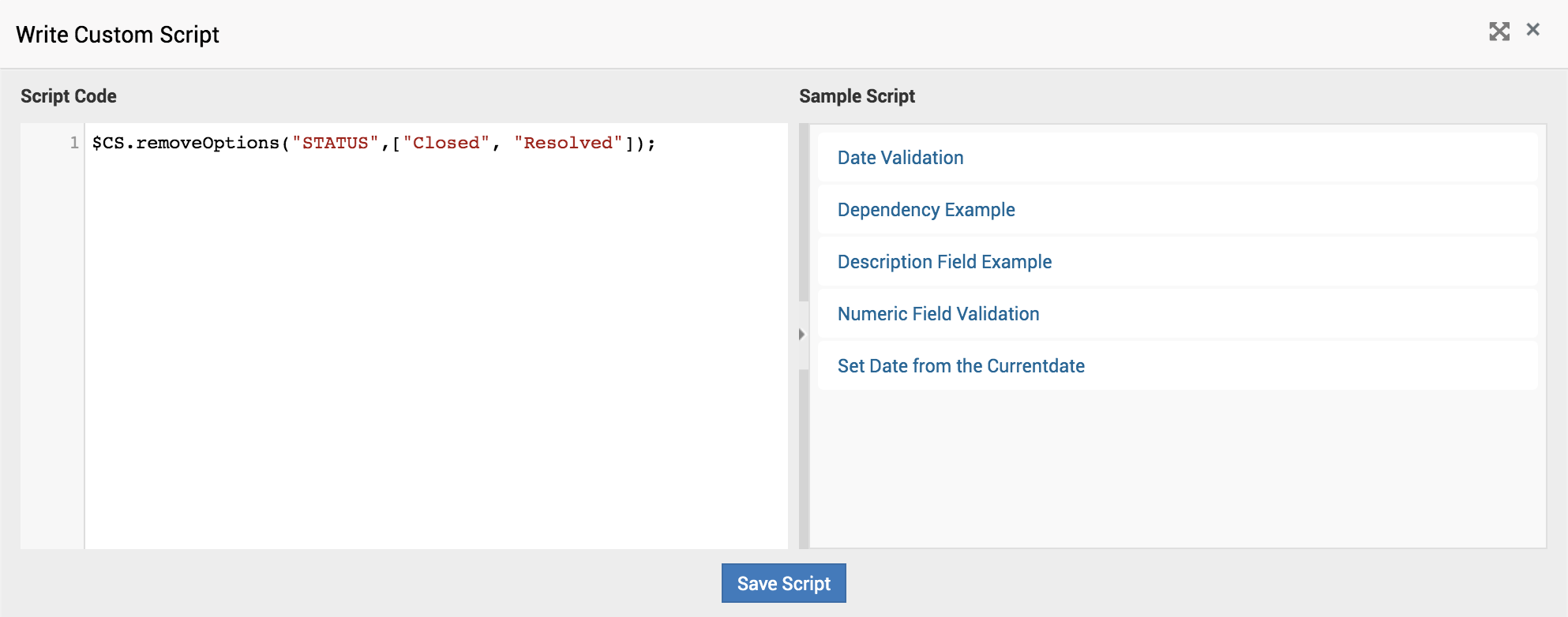Click the Script Code heading
1568x617 pixels.
(x=69, y=96)
